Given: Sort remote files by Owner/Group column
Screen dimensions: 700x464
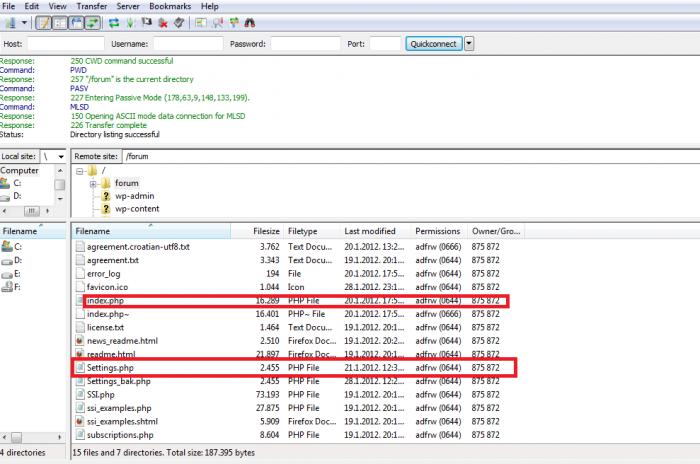Looking at the screenshot, I should (x=496, y=231).
